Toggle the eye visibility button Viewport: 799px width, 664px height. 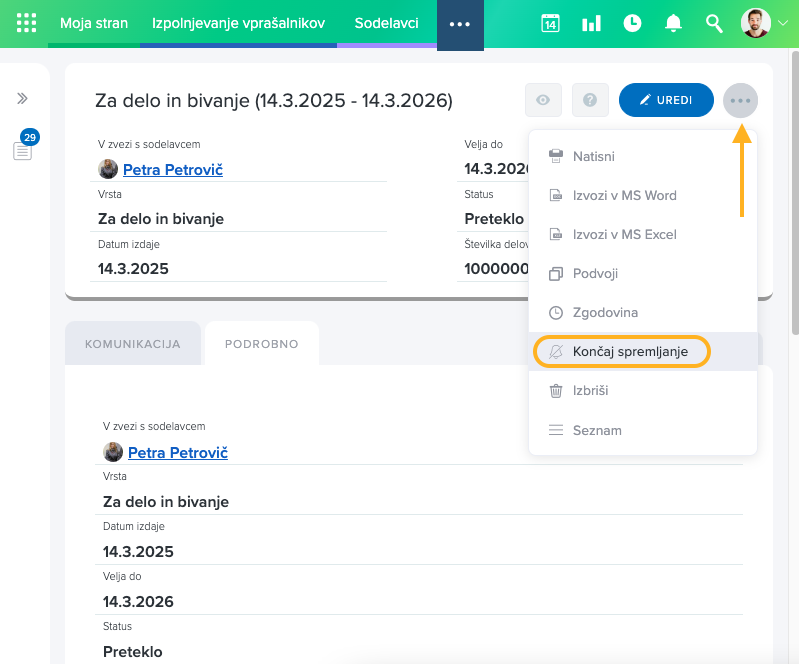click(543, 100)
